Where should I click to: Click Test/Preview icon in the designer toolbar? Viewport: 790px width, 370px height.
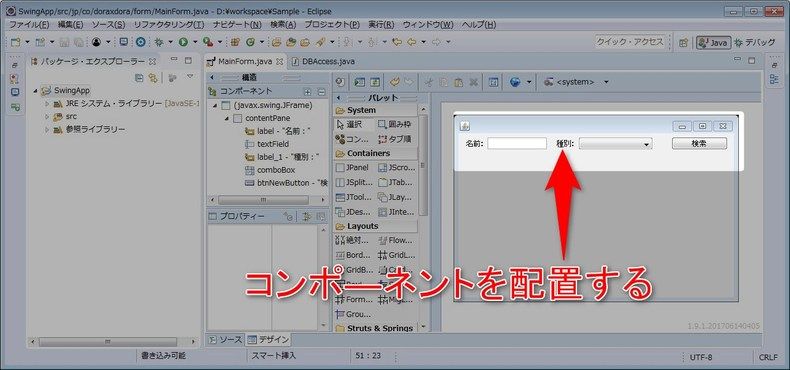point(359,82)
